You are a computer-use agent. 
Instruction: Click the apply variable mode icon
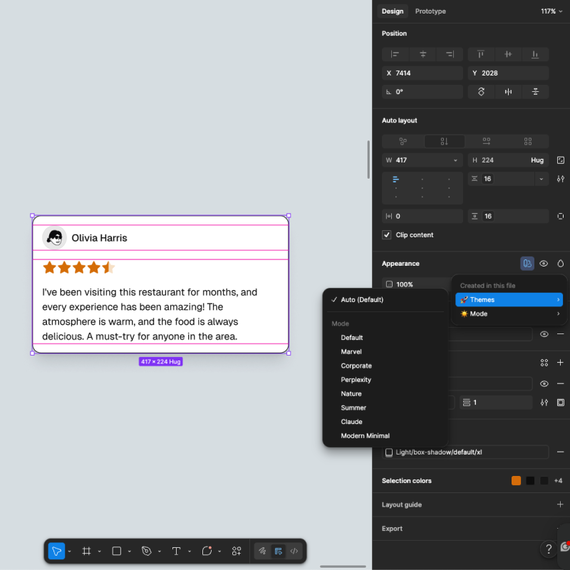click(x=527, y=264)
